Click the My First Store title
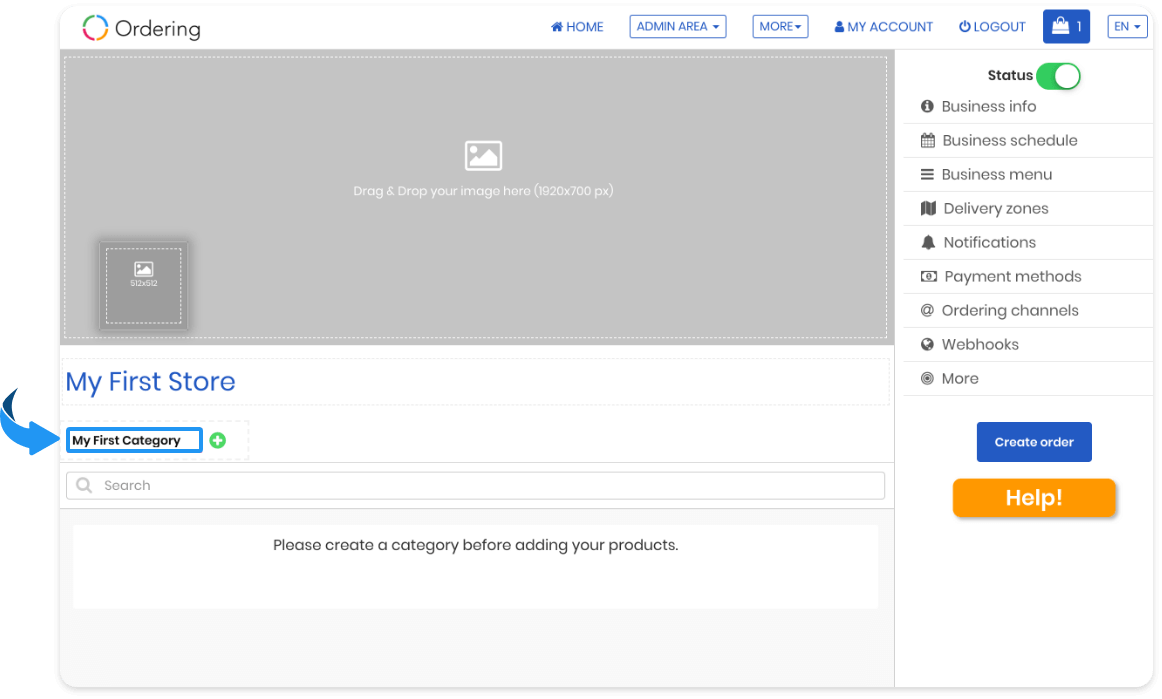Screen dimensions: 1162x699 click(x=150, y=382)
